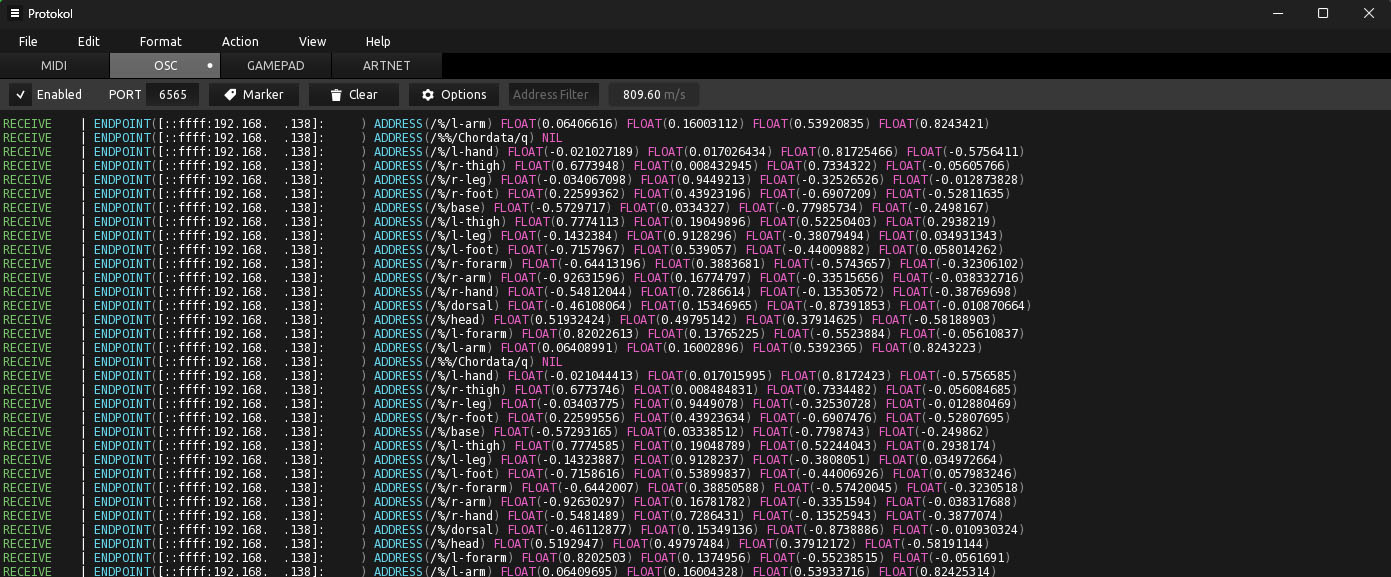Click the 809.60 m/s message rate readout
Viewport: 1391px width, 577px height.
click(x=654, y=95)
